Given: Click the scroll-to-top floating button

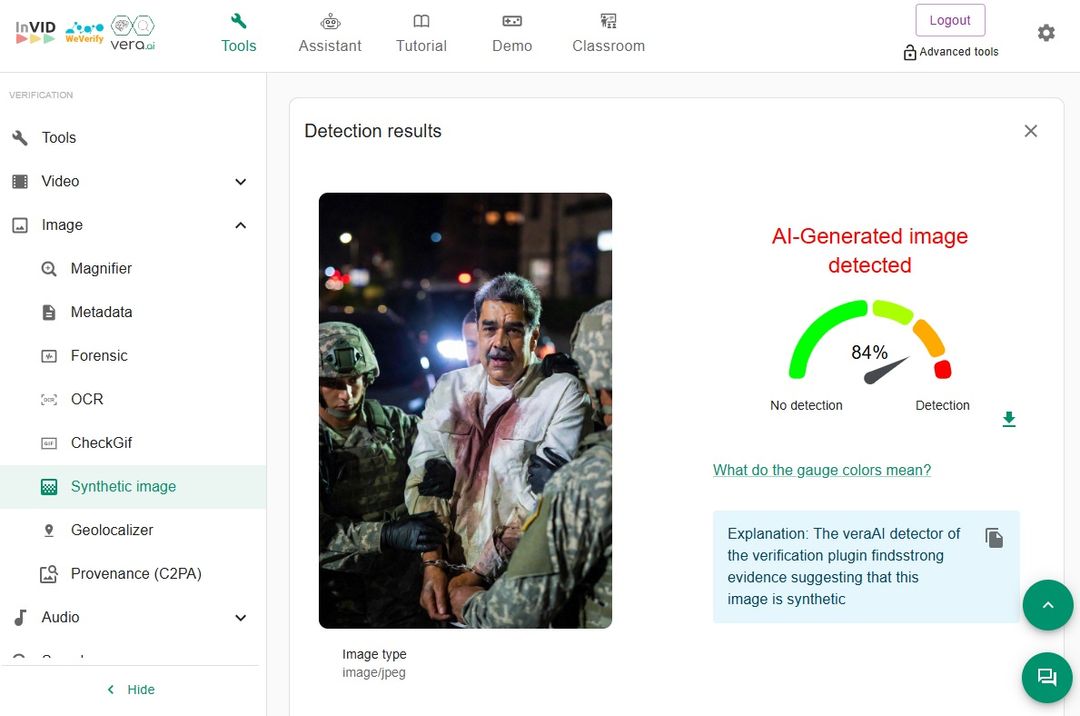Looking at the screenshot, I should point(1047,605).
